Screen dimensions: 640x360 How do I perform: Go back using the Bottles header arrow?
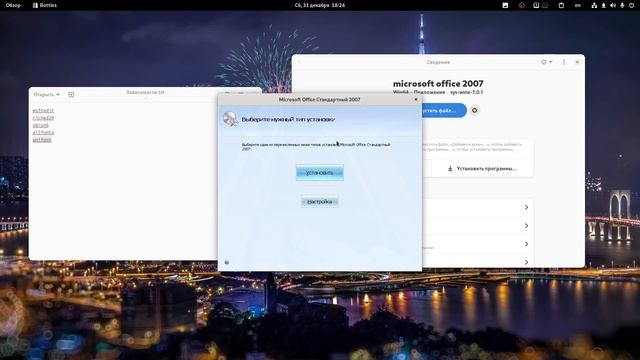299,62
